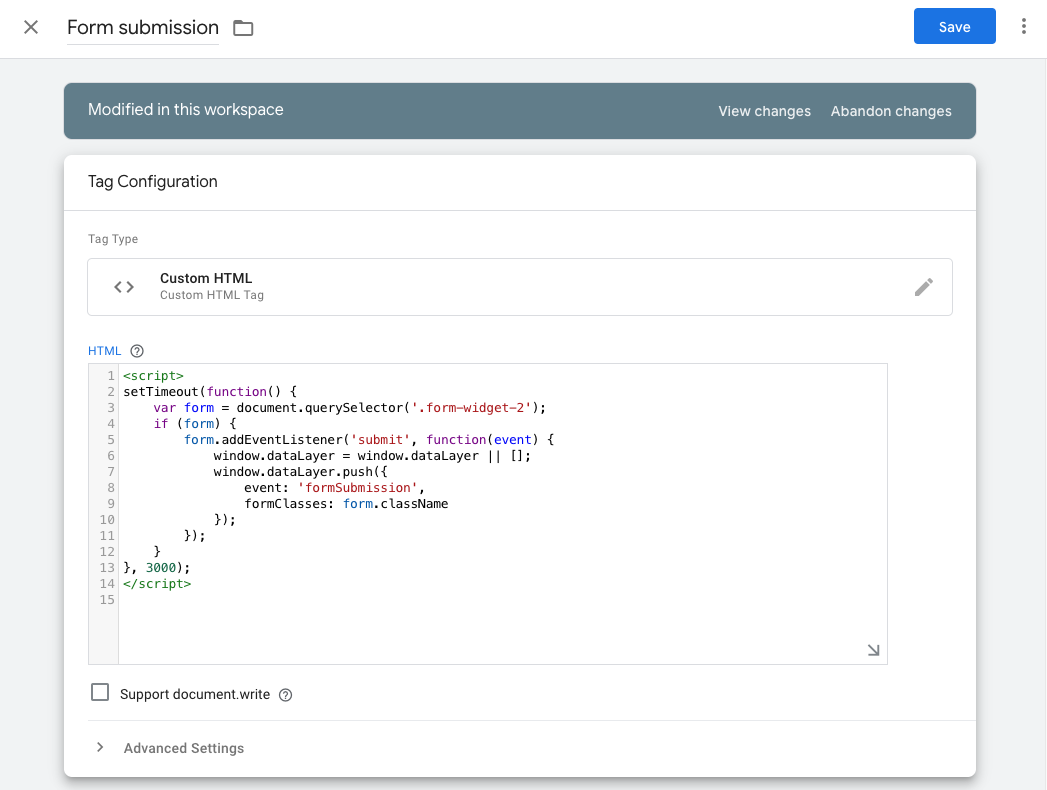
Task: Open the folder icon next to tag name
Action: [243, 28]
